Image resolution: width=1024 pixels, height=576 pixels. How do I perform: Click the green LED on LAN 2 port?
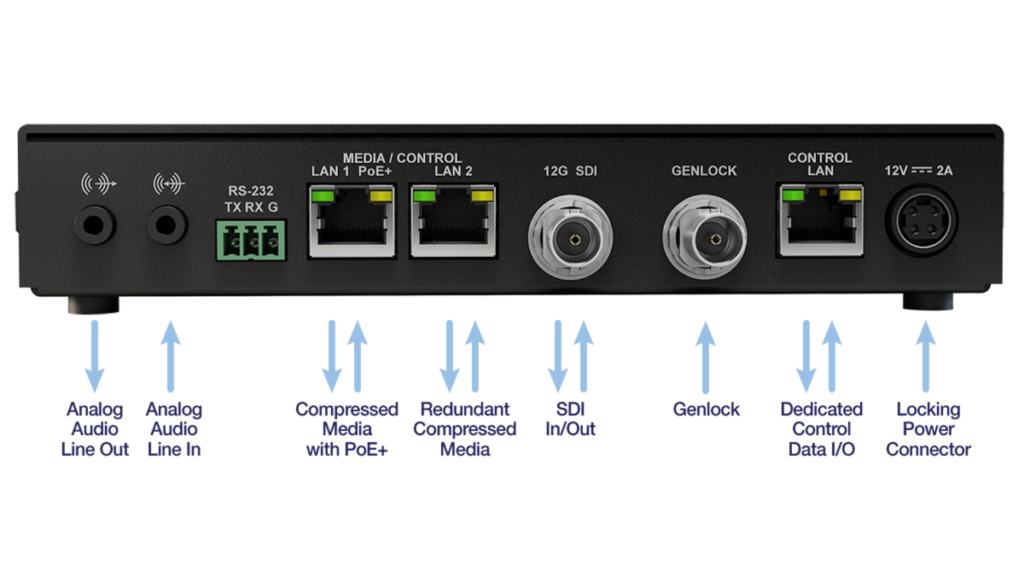[x=424, y=196]
